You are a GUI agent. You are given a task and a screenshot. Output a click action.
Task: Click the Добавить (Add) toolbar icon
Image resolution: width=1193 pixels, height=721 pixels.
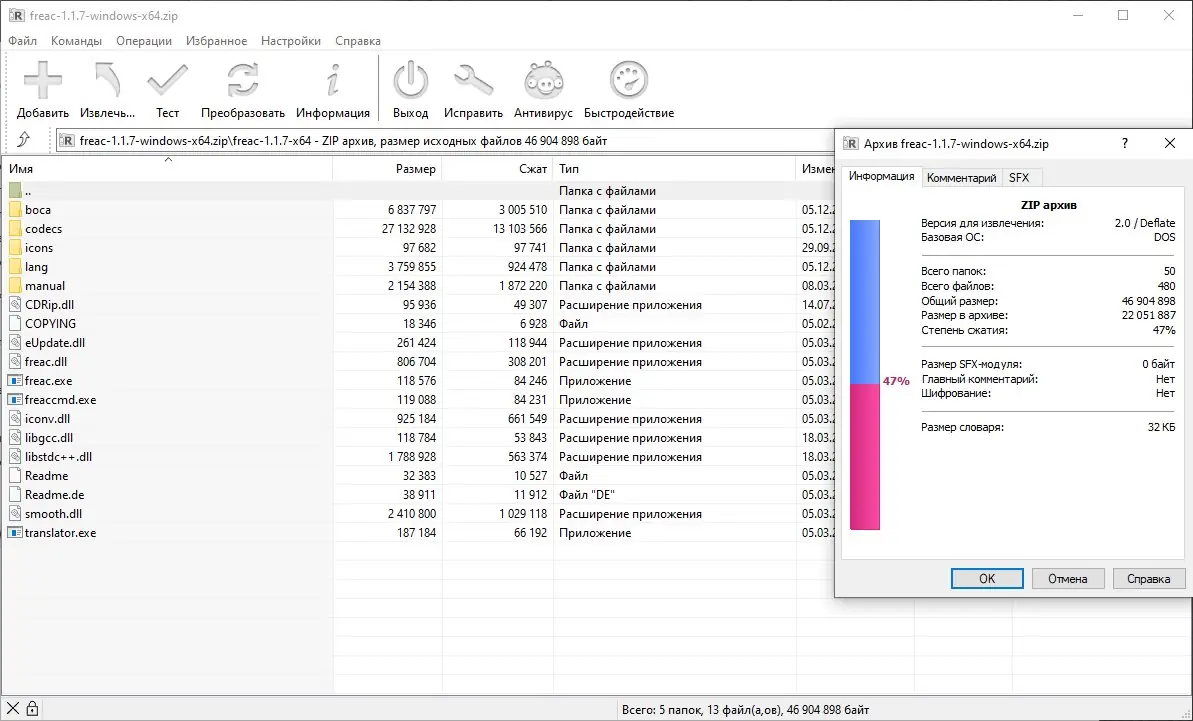pyautogui.click(x=43, y=80)
